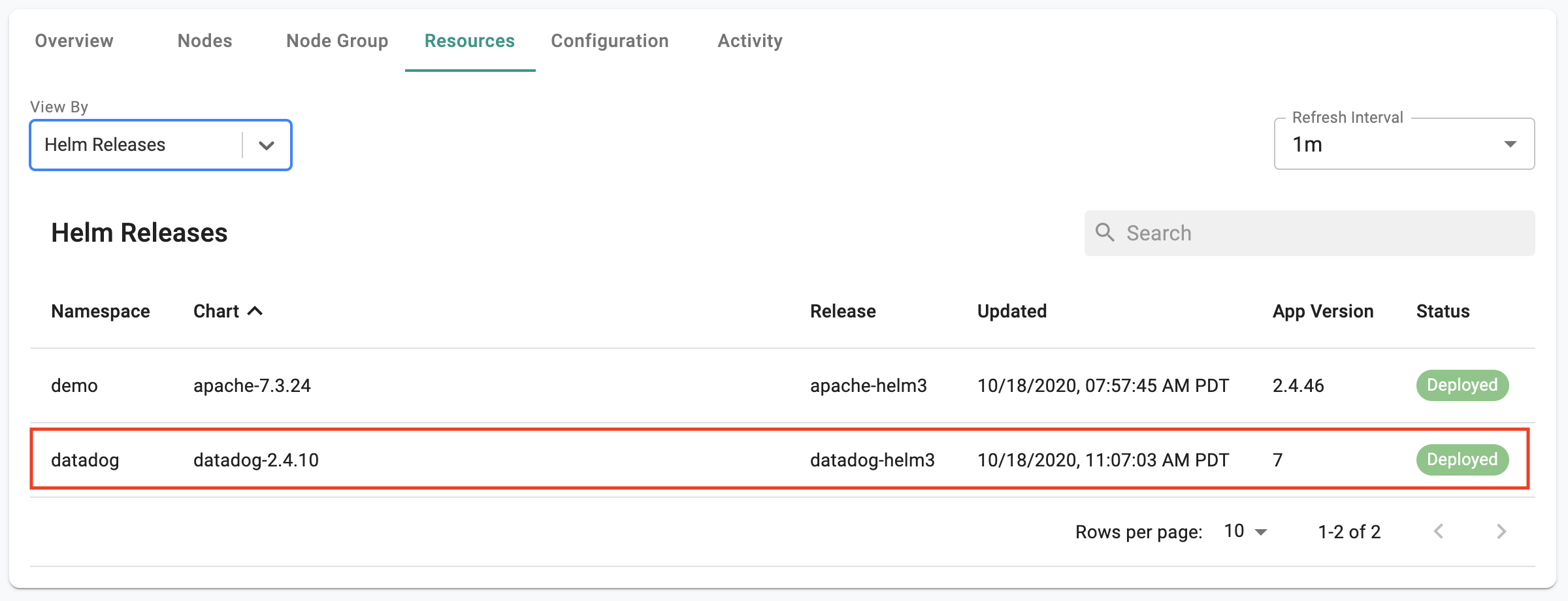This screenshot has height=601, width=1568.
Task: Click the 1-2 of 2 pagination text
Action: tap(1349, 532)
